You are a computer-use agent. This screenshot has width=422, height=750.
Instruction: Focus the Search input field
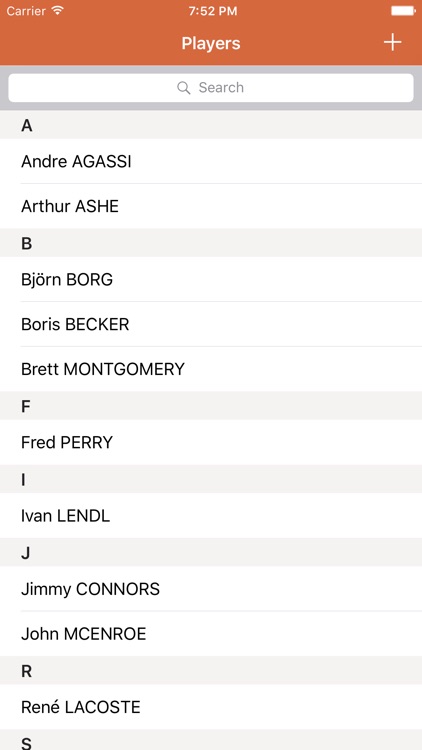211,88
